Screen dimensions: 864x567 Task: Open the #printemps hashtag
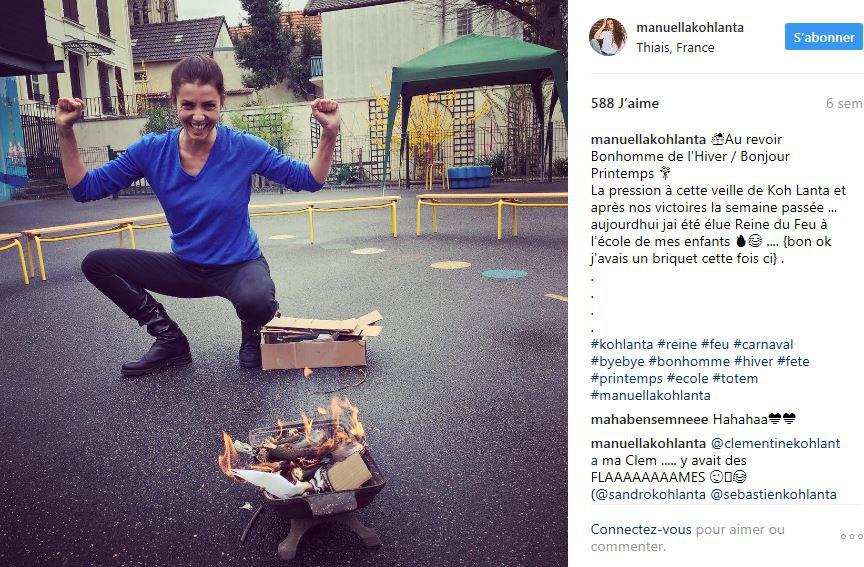627,379
